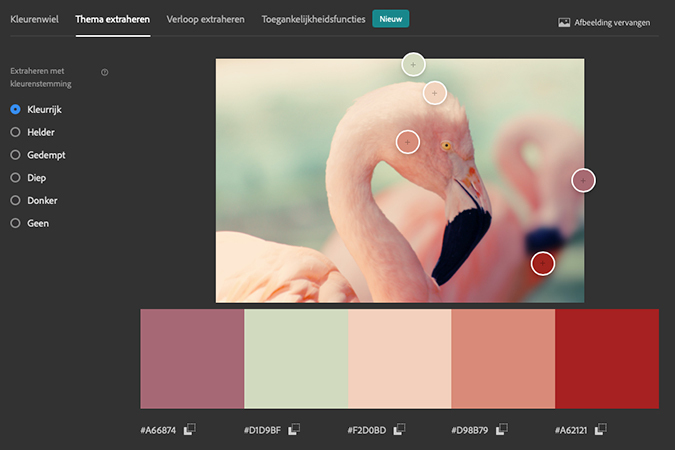Click hex value text #D98B79
This screenshot has height=450, width=675.
click(x=470, y=430)
